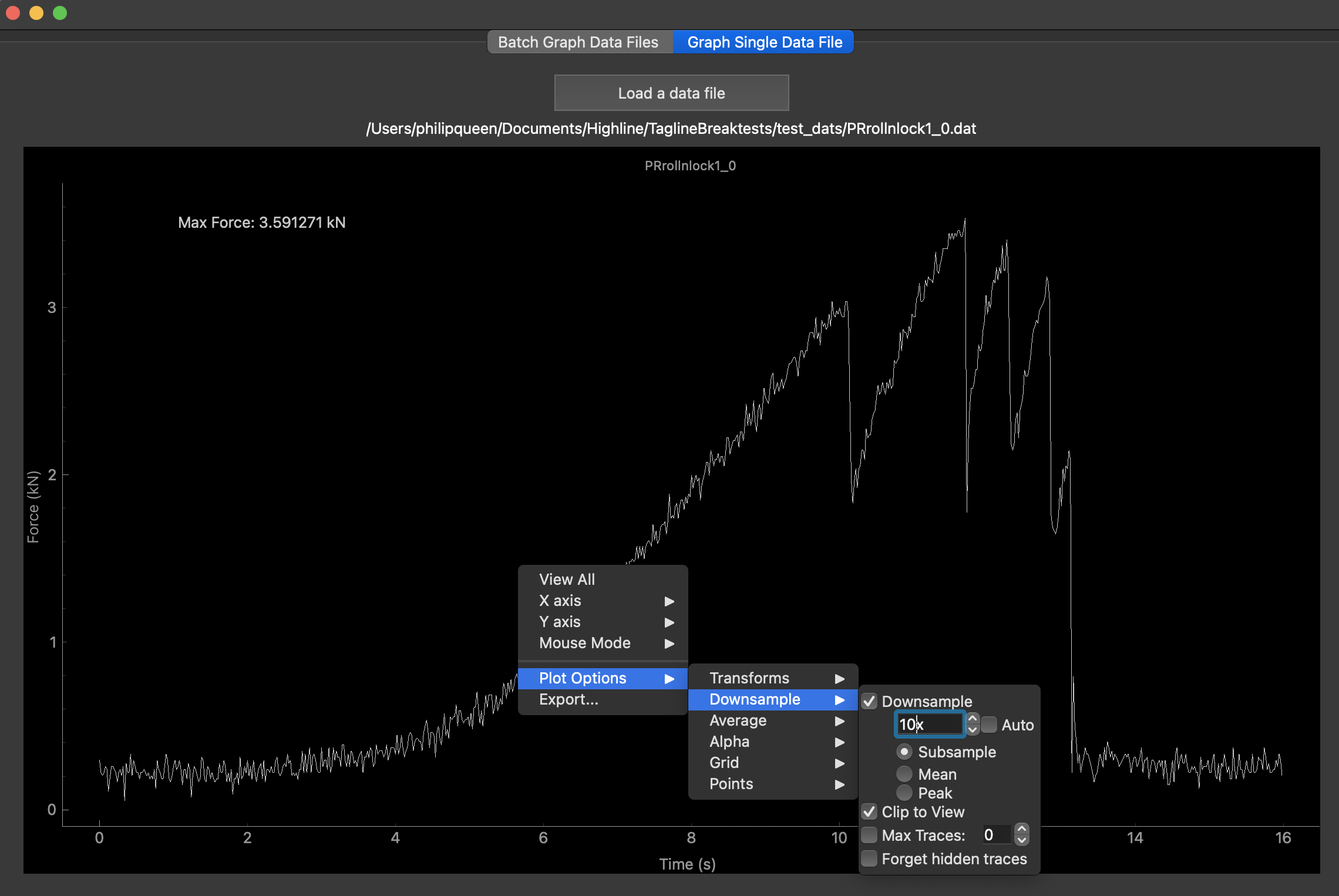
Task: Enable Auto downsampling
Action: pyautogui.click(x=989, y=725)
